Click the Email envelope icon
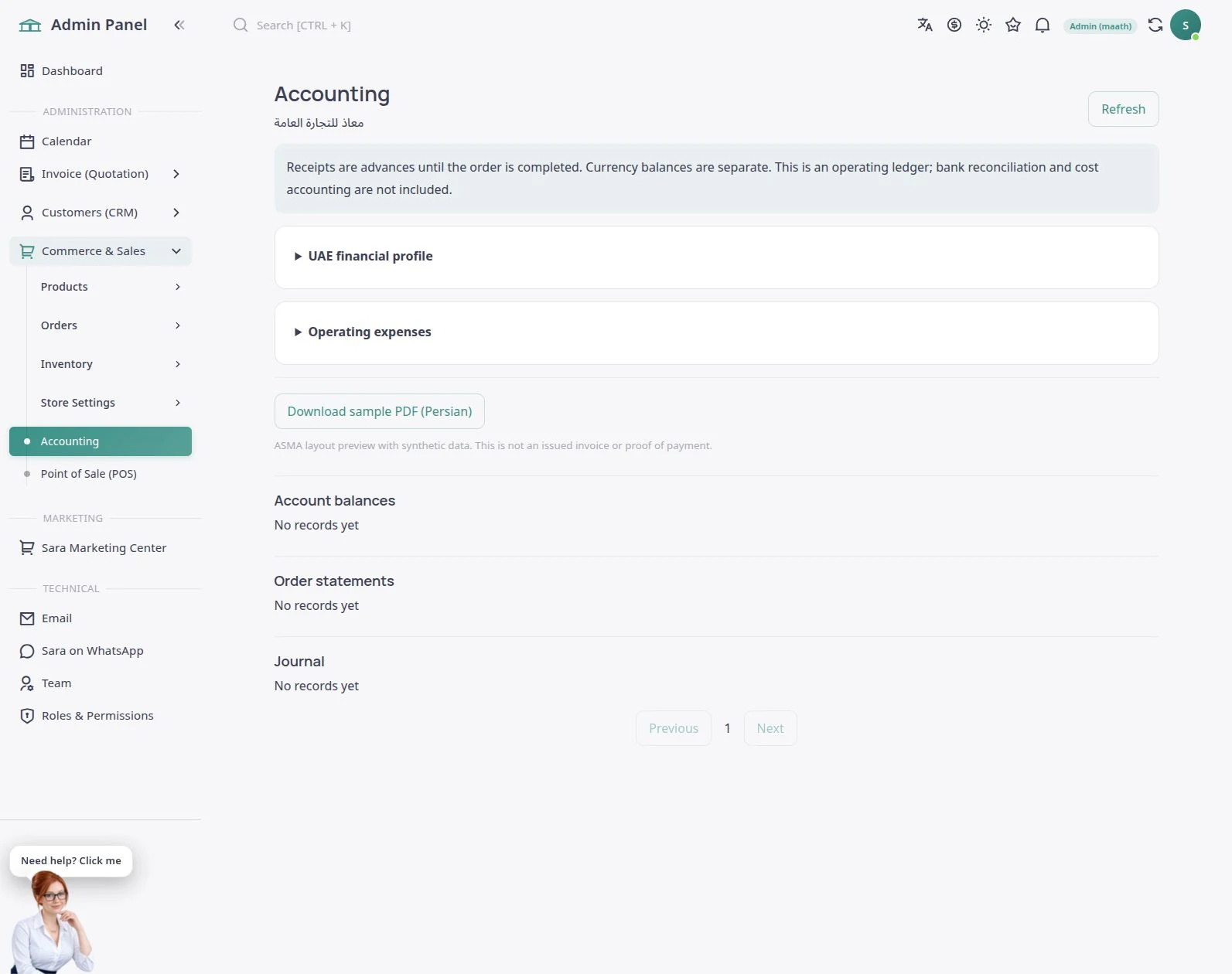Viewport: 1232px width, 974px height. pyautogui.click(x=27, y=618)
